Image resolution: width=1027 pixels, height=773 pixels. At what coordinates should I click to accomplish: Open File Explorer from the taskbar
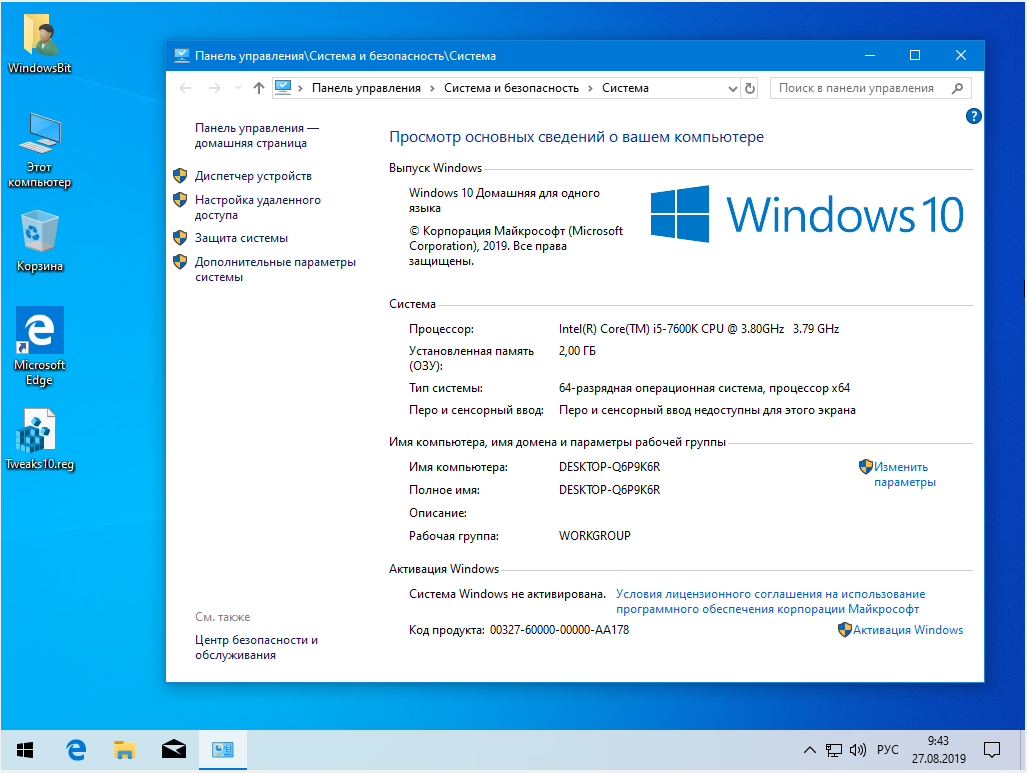[x=124, y=750]
